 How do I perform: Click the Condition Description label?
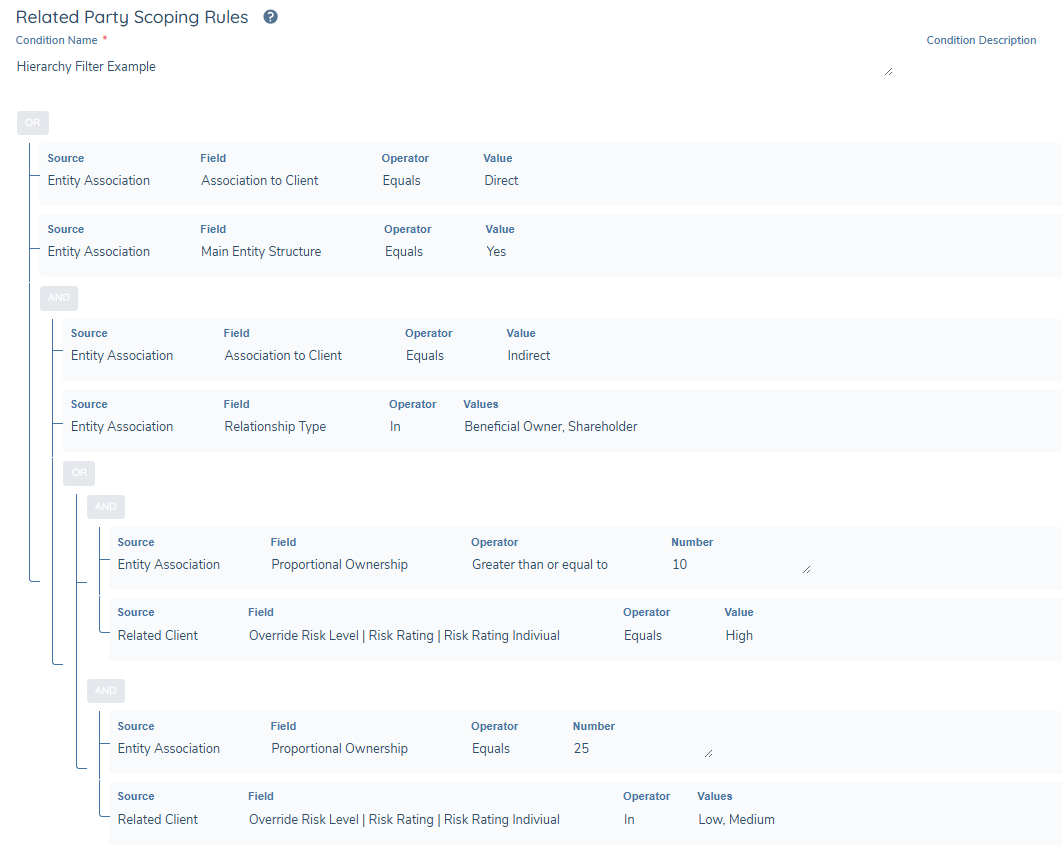click(981, 41)
